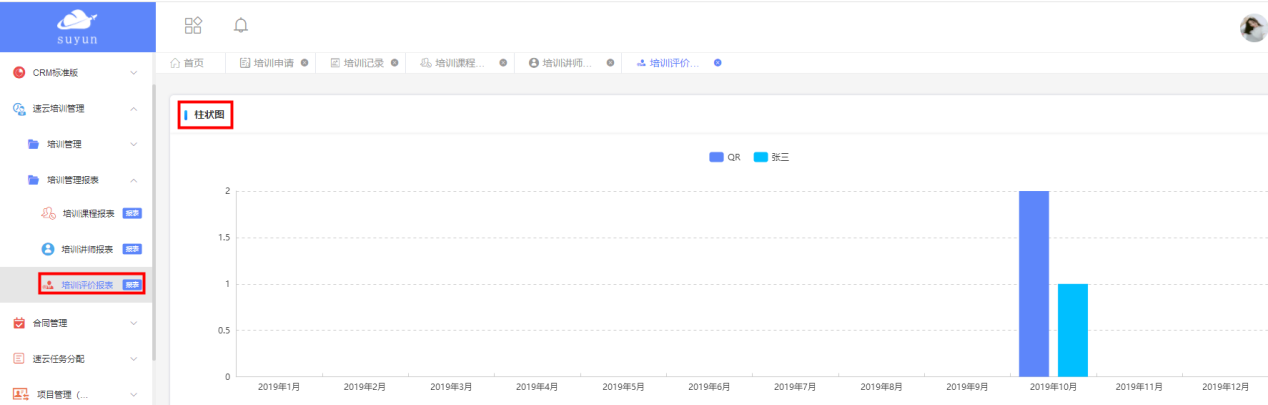This screenshot has height=405, width=1268.
Task: Click the suyun logo
Action: [x=77, y=25]
